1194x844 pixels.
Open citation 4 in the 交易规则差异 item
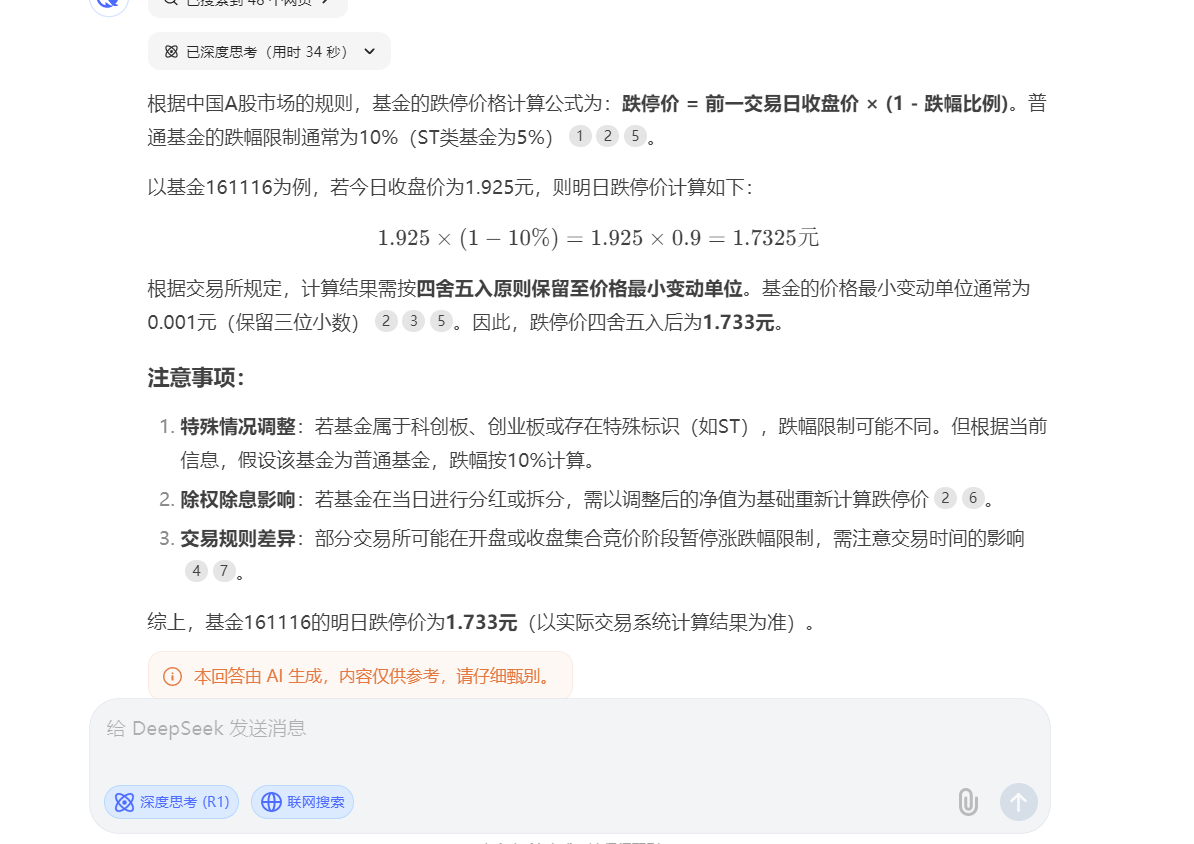[196, 571]
